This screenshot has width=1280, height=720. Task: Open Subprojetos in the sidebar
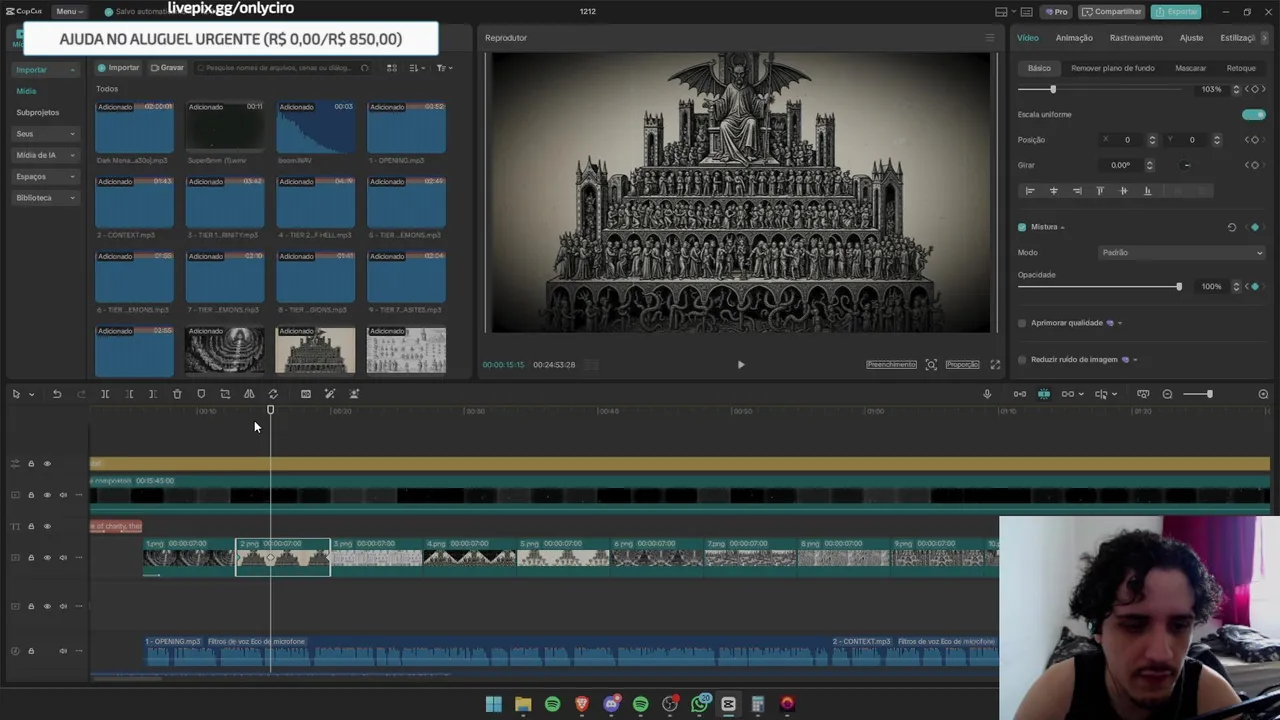pyautogui.click(x=38, y=112)
